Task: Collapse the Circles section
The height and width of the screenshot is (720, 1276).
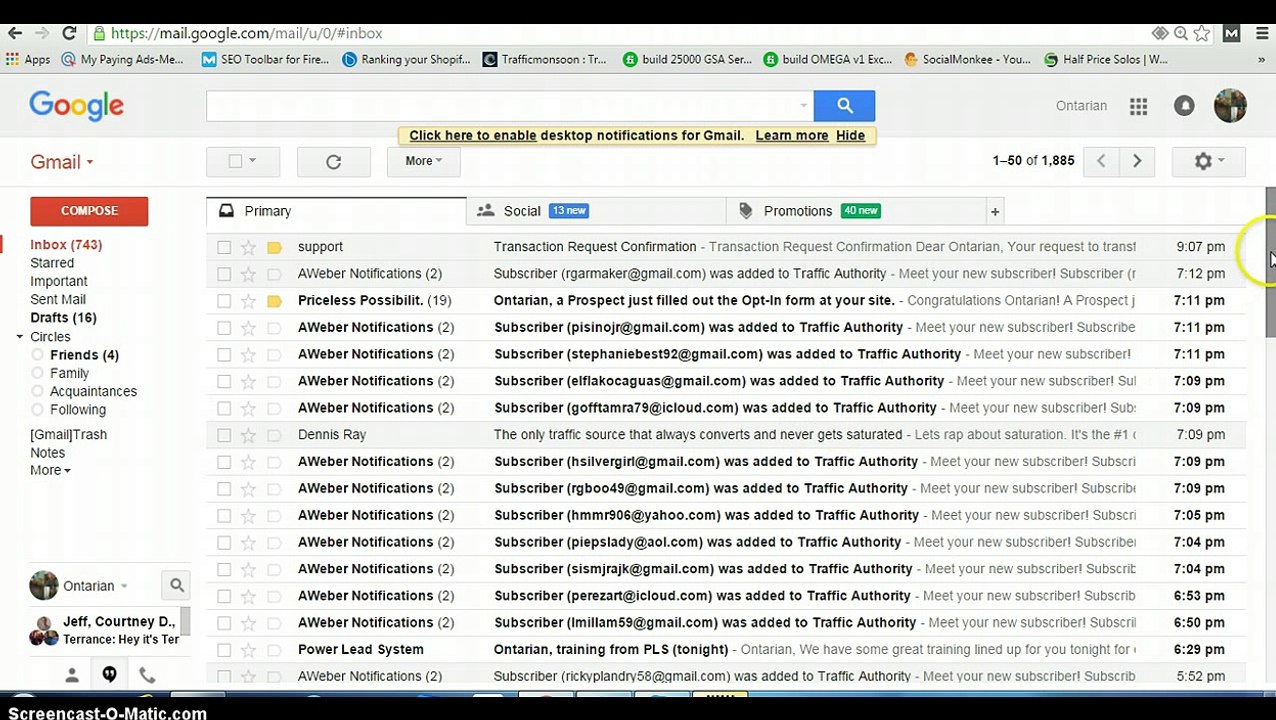Action: pyautogui.click(x=20, y=337)
